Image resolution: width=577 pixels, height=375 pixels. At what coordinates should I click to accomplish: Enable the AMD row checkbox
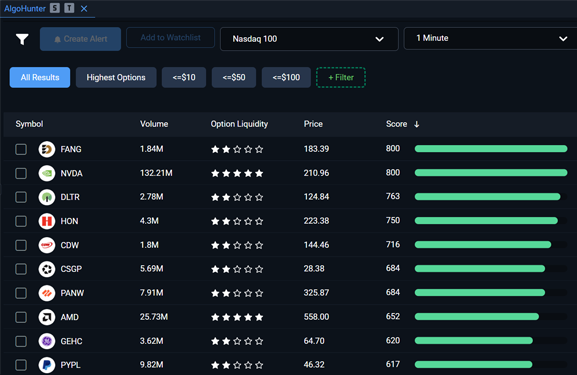(21, 317)
